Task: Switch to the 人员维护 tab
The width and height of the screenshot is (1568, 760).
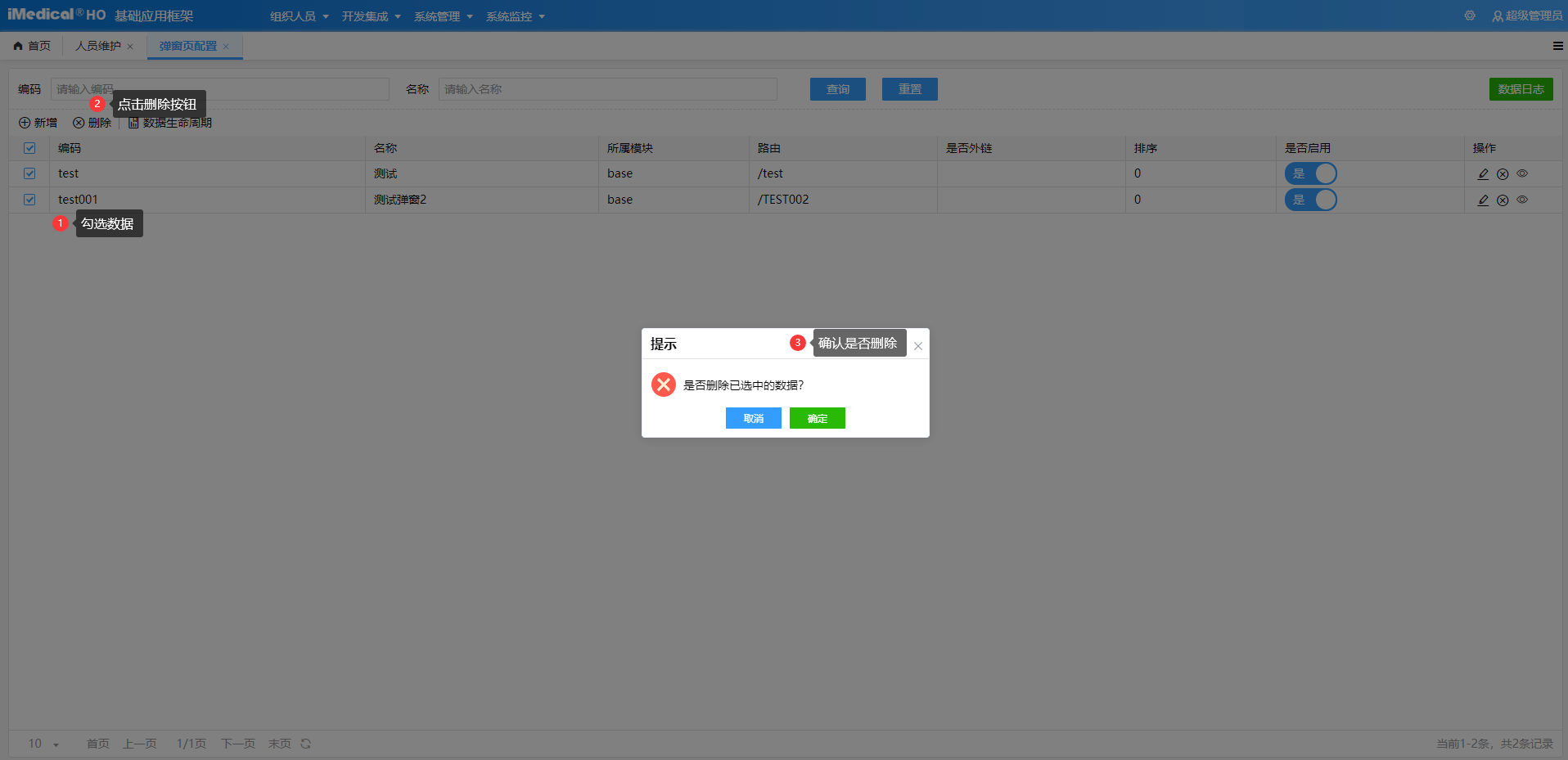Action: pyautogui.click(x=98, y=46)
